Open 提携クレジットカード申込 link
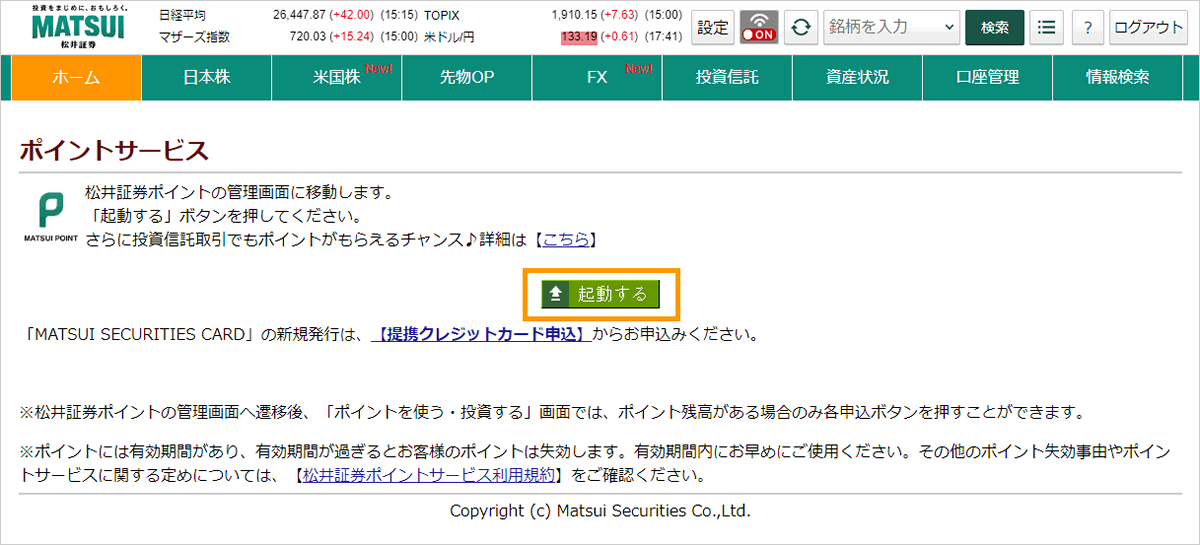Screen dimensions: 1200x545 [x=480, y=334]
